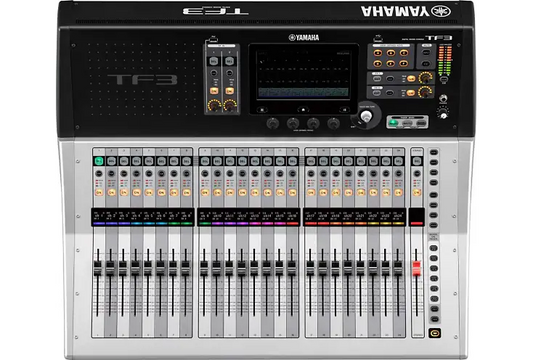Click the rightmost gray key in the silver panel

(x=421, y=123)
